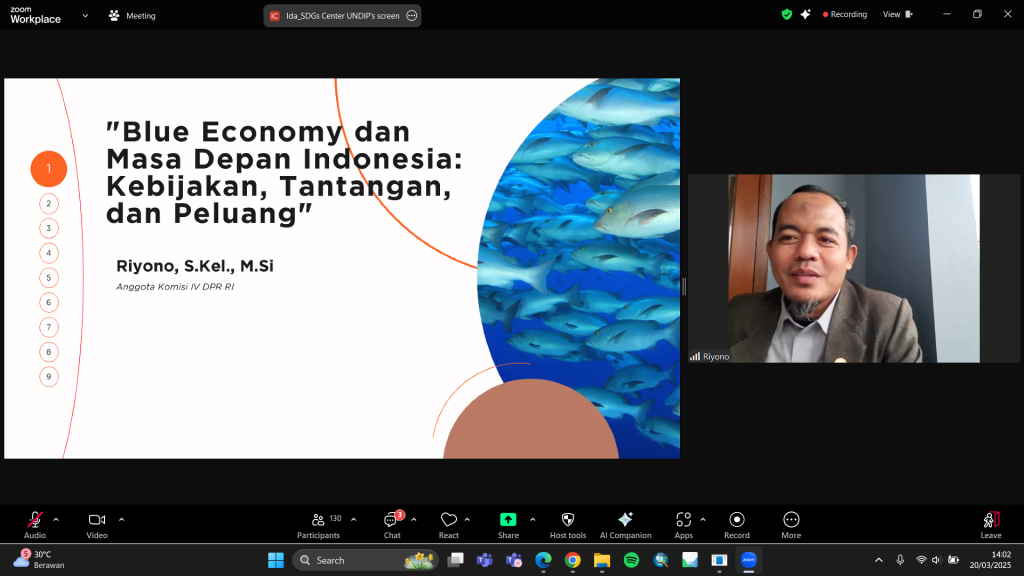Click the green encryption shield icon

pyautogui.click(x=787, y=15)
